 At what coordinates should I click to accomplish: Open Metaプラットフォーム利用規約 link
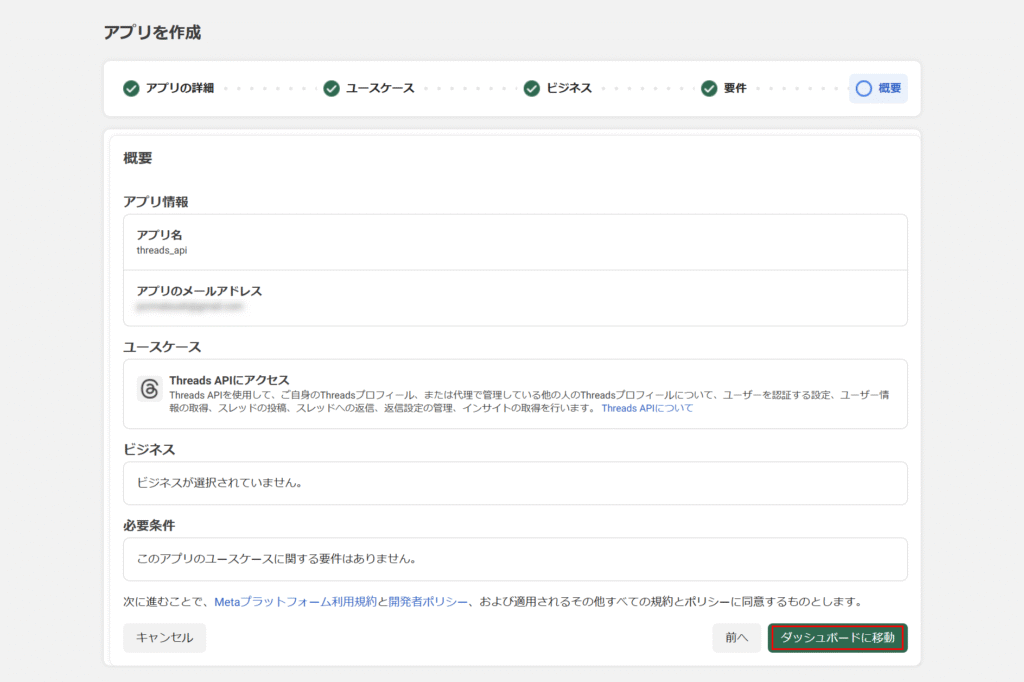(x=295, y=602)
